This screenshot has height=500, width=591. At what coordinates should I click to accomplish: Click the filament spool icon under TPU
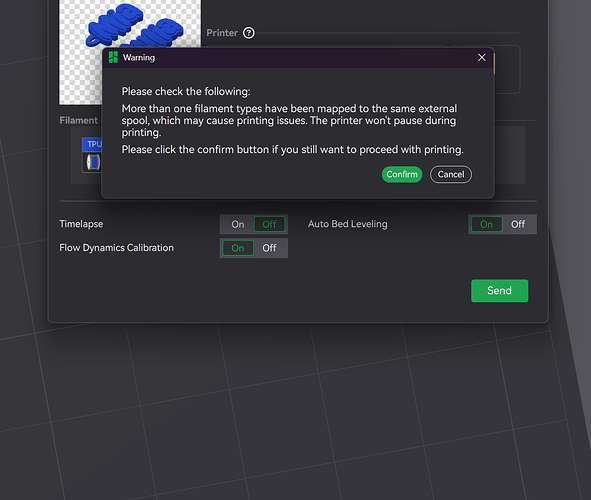[92, 162]
